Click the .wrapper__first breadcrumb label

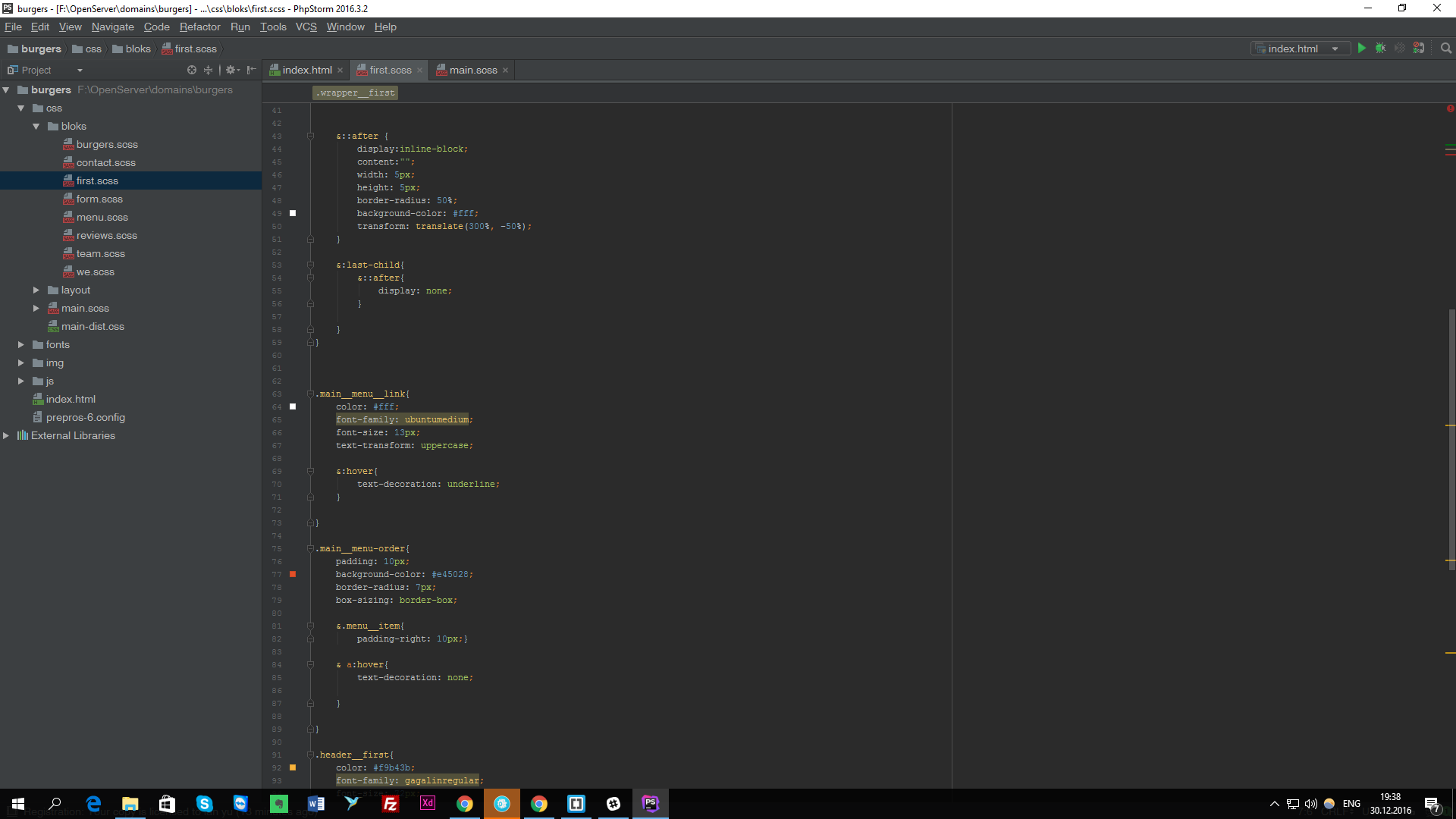356,93
